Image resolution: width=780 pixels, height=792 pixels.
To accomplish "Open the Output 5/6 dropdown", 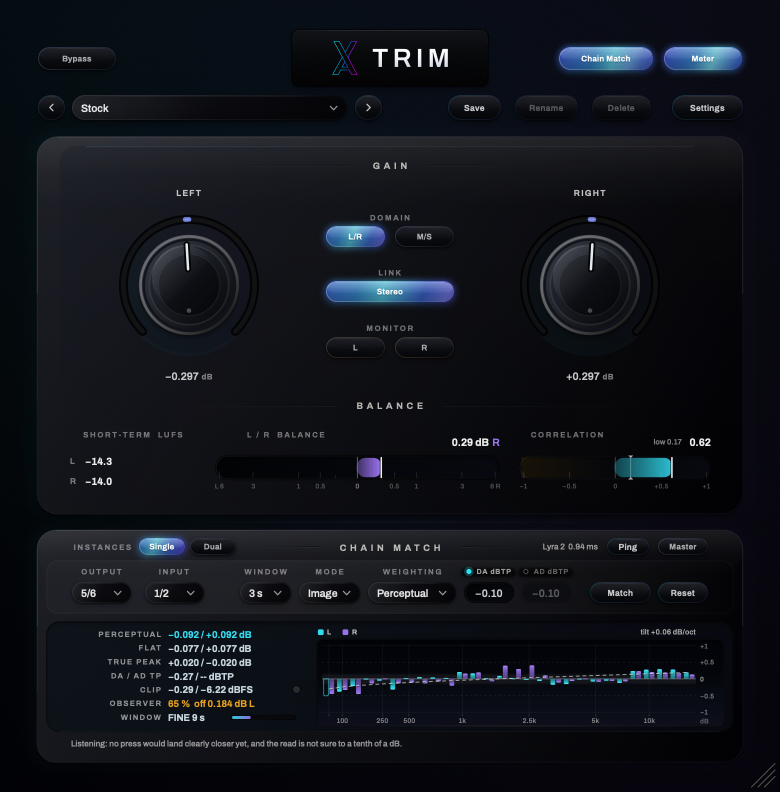I will tap(102, 593).
